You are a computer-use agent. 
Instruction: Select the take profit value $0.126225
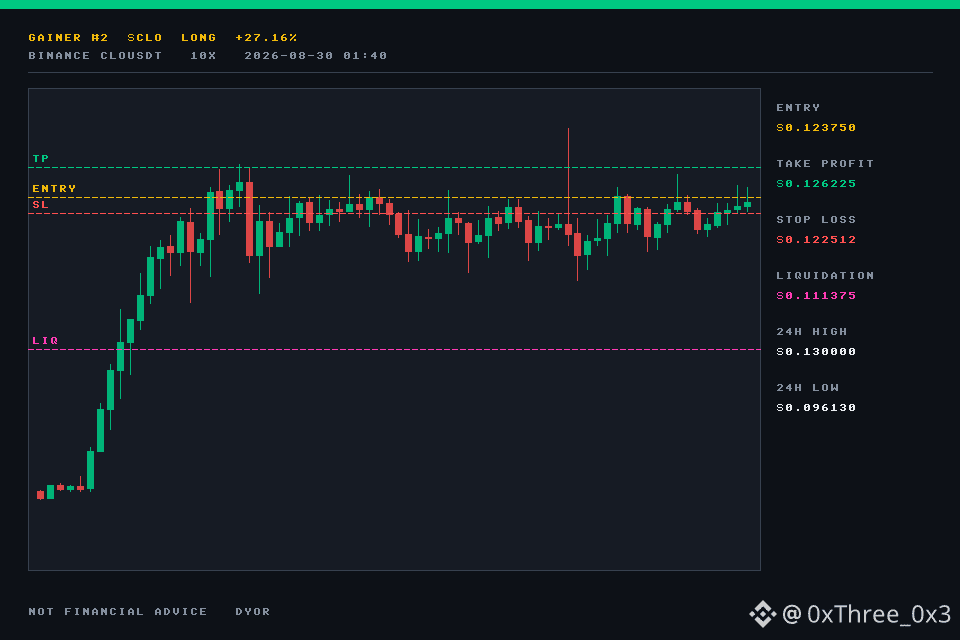816,184
